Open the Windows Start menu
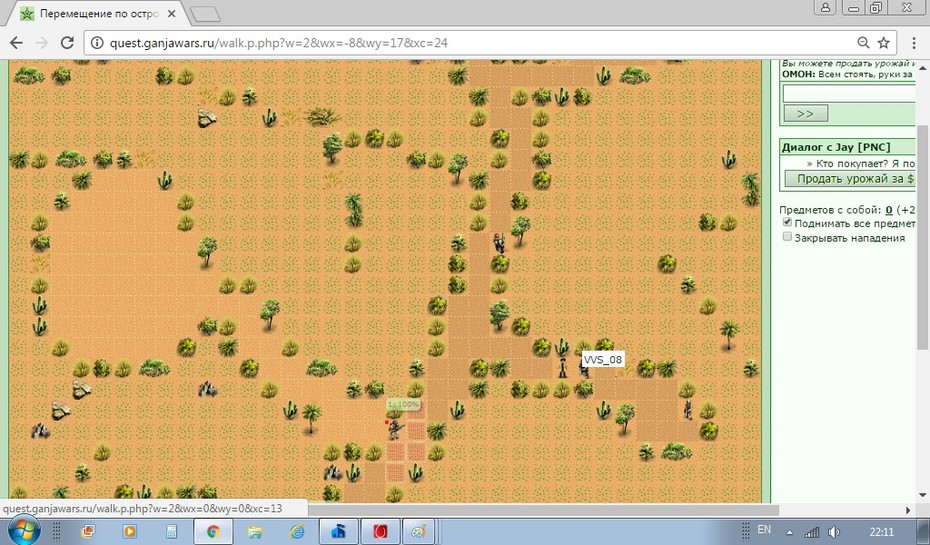The image size is (930, 545). (24, 531)
